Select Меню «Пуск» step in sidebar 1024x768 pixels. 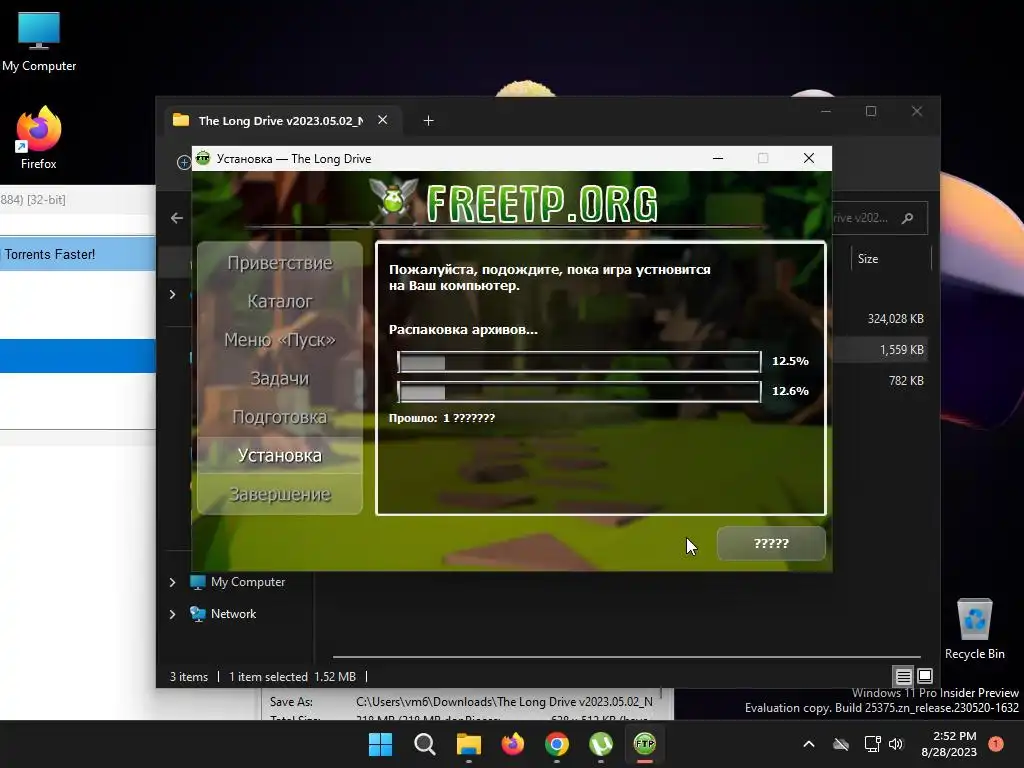coord(280,340)
